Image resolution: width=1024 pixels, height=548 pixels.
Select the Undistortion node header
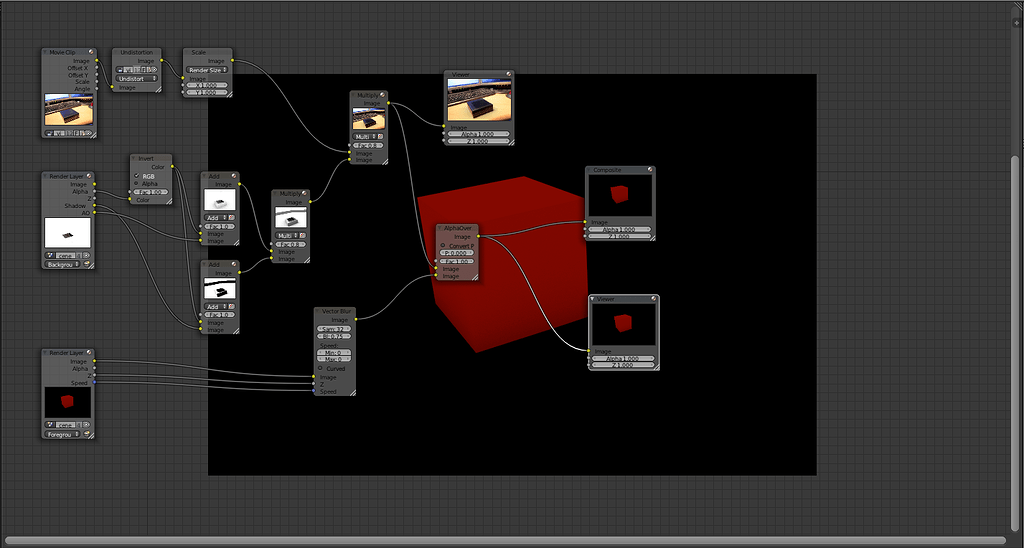(136, 52)
